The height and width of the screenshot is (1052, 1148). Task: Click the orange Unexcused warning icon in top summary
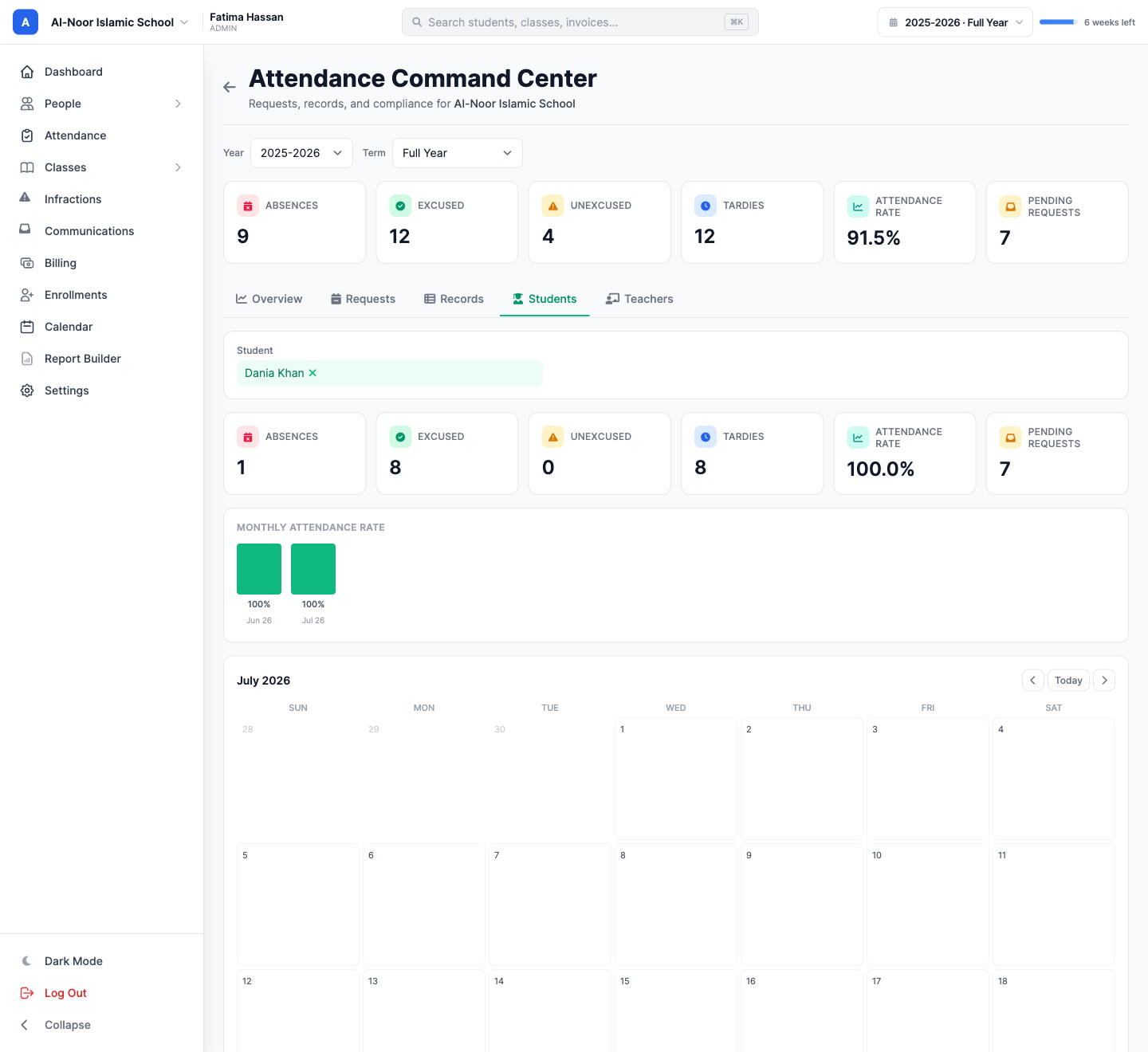click(553, 206)
